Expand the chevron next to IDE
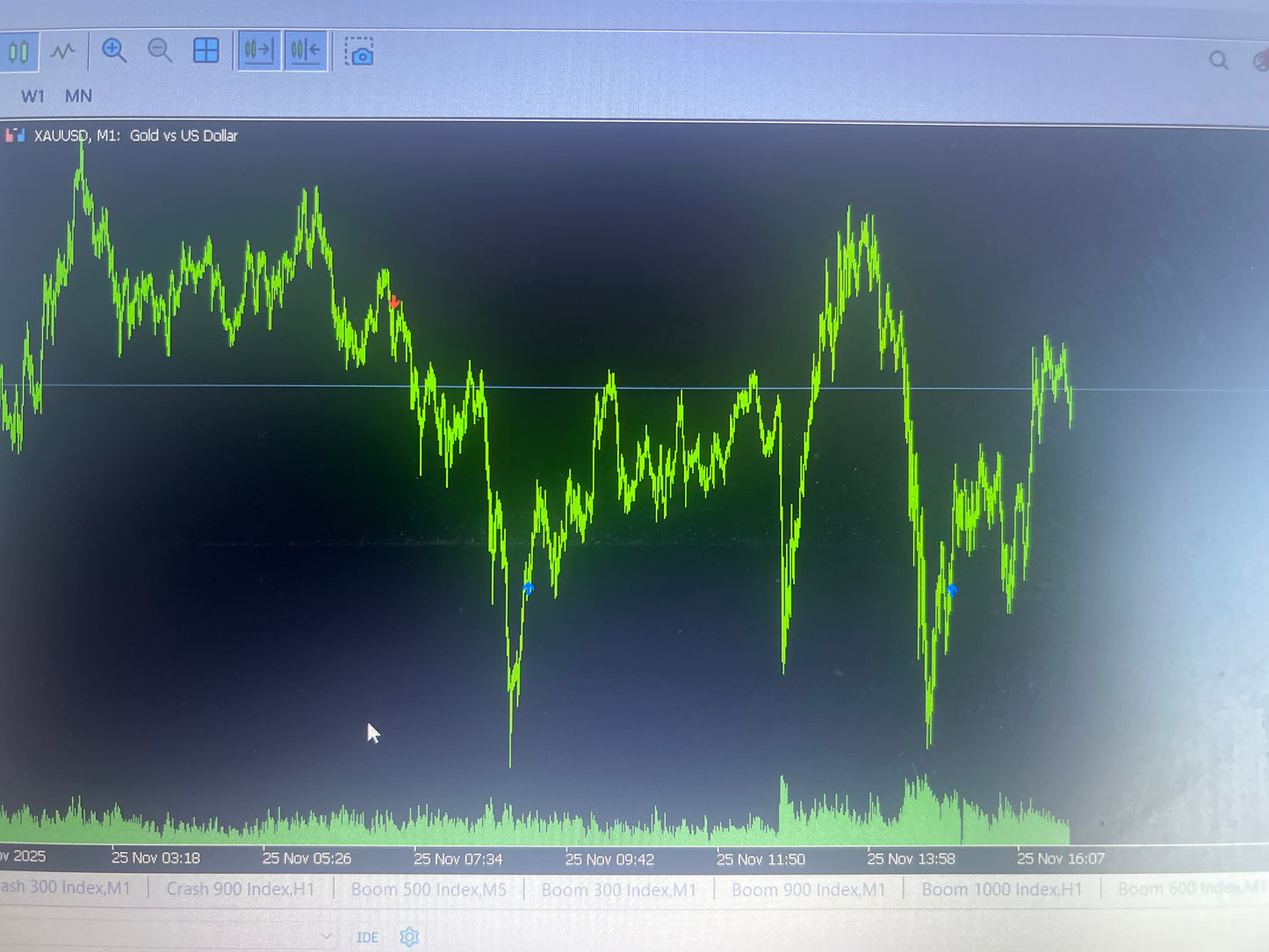1269x952 pixels. 327,938
